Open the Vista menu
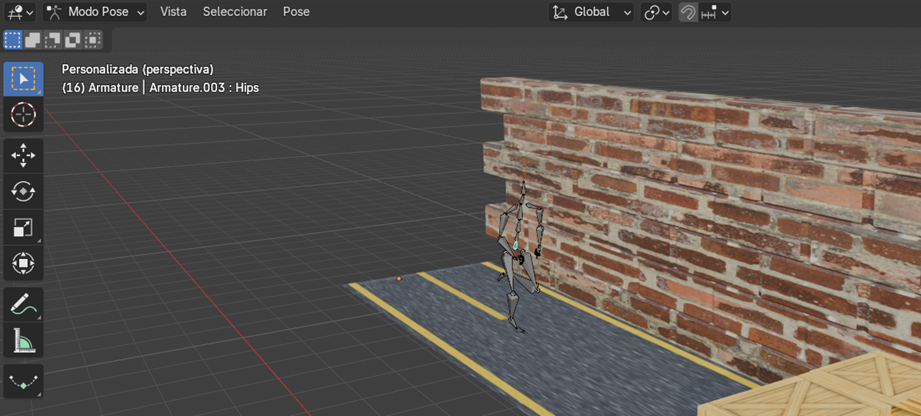 pos(173,12)
